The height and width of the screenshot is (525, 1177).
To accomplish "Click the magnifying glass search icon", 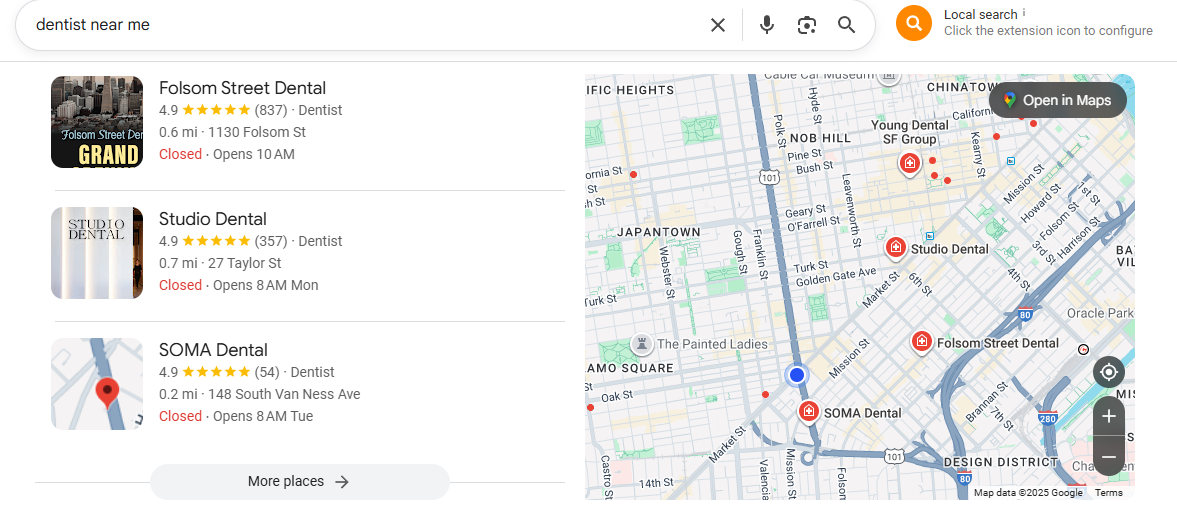I will [847, 25].
